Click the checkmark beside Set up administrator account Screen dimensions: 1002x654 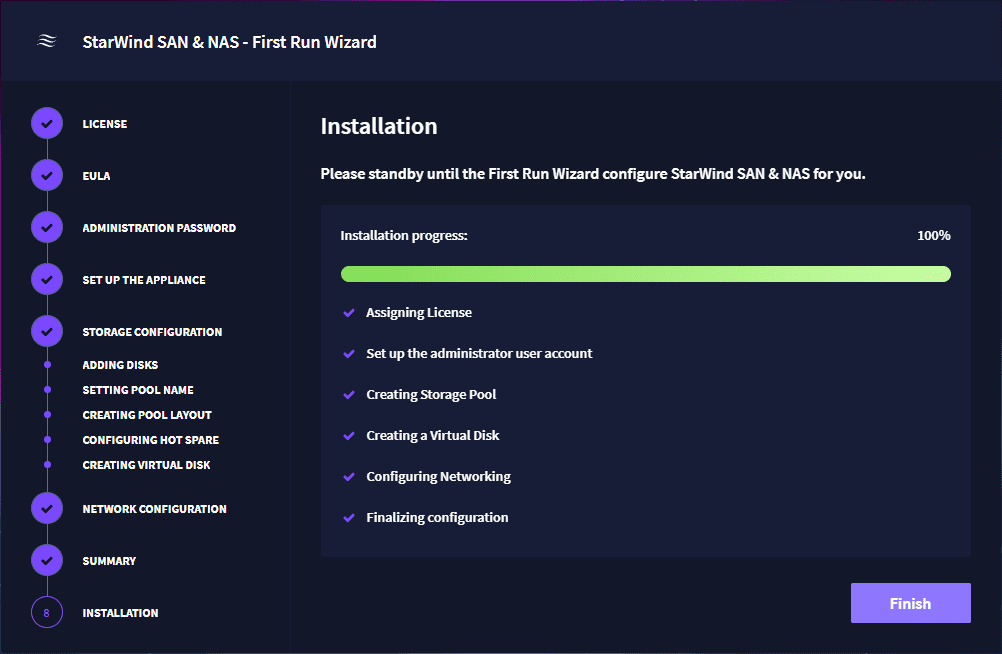pyautogui.click(x=349, y=354)
